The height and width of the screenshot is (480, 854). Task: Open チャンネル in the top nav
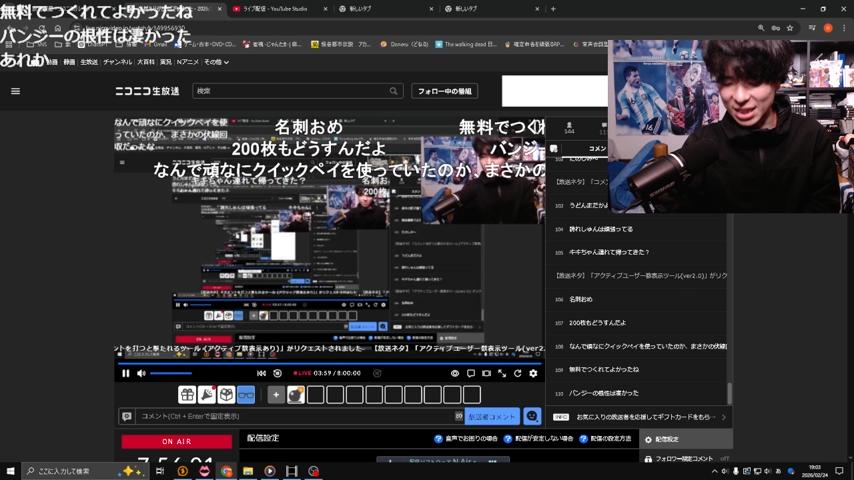pos(118,62)
